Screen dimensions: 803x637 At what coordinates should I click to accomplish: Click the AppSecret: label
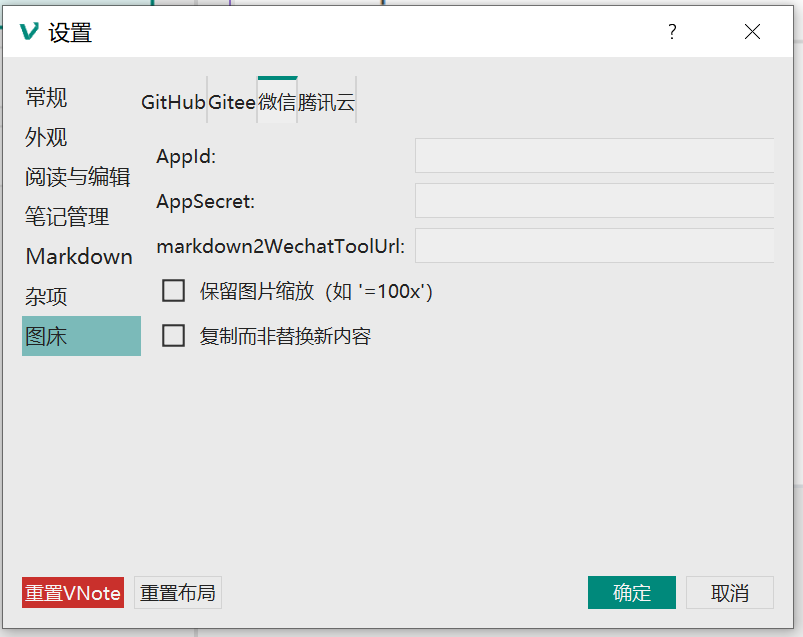pyautogui.click(x=205, y=201)
